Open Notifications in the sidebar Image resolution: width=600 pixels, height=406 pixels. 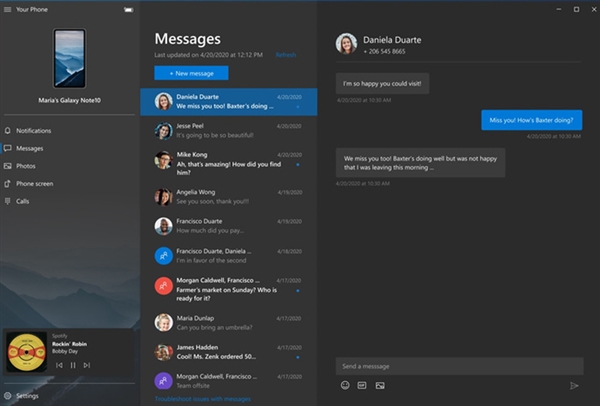33,131
